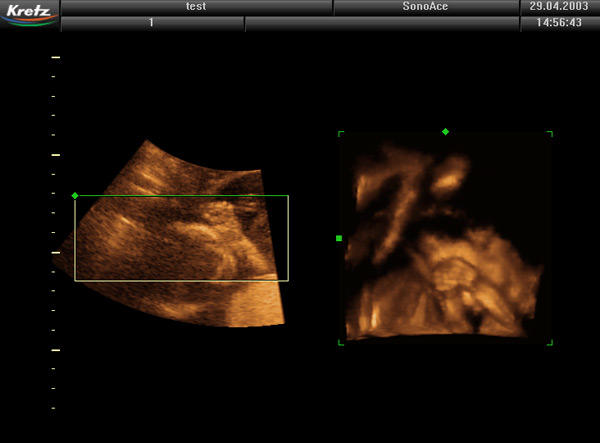
Task: Click the Kretz logo
Action: 30,15
